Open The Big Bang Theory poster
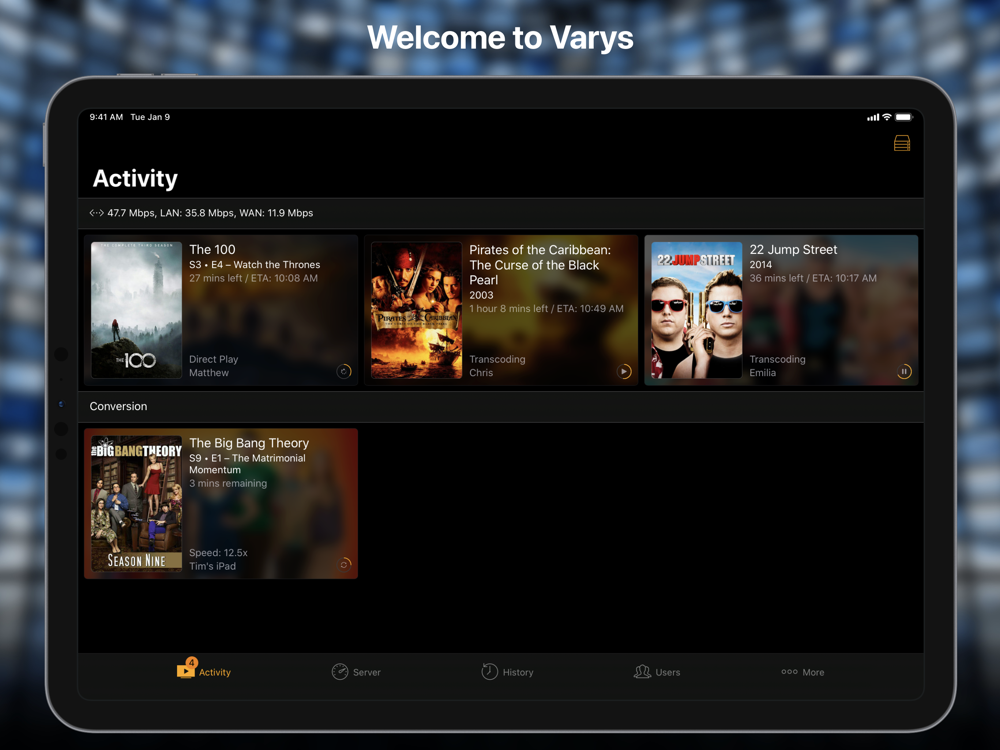Image resolution: width=1000 pixels, height=750 pixels. point(136,503)
